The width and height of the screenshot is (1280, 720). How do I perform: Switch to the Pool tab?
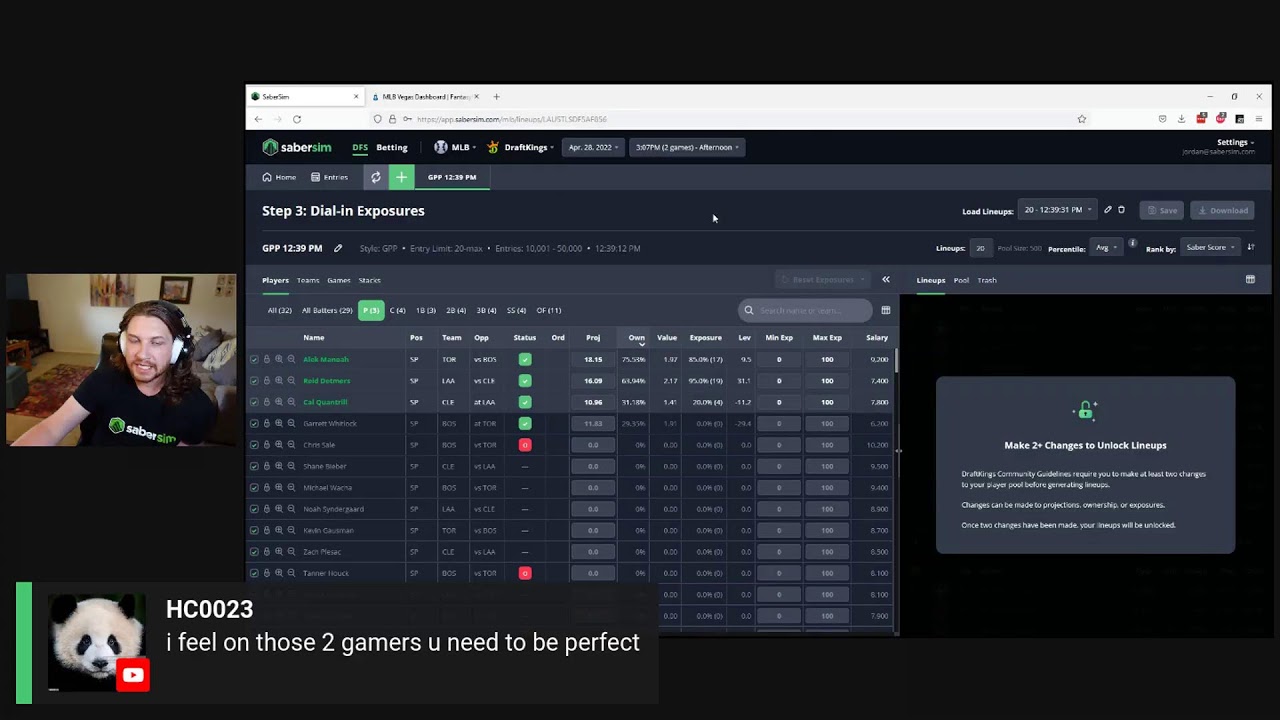click(961, 280)
